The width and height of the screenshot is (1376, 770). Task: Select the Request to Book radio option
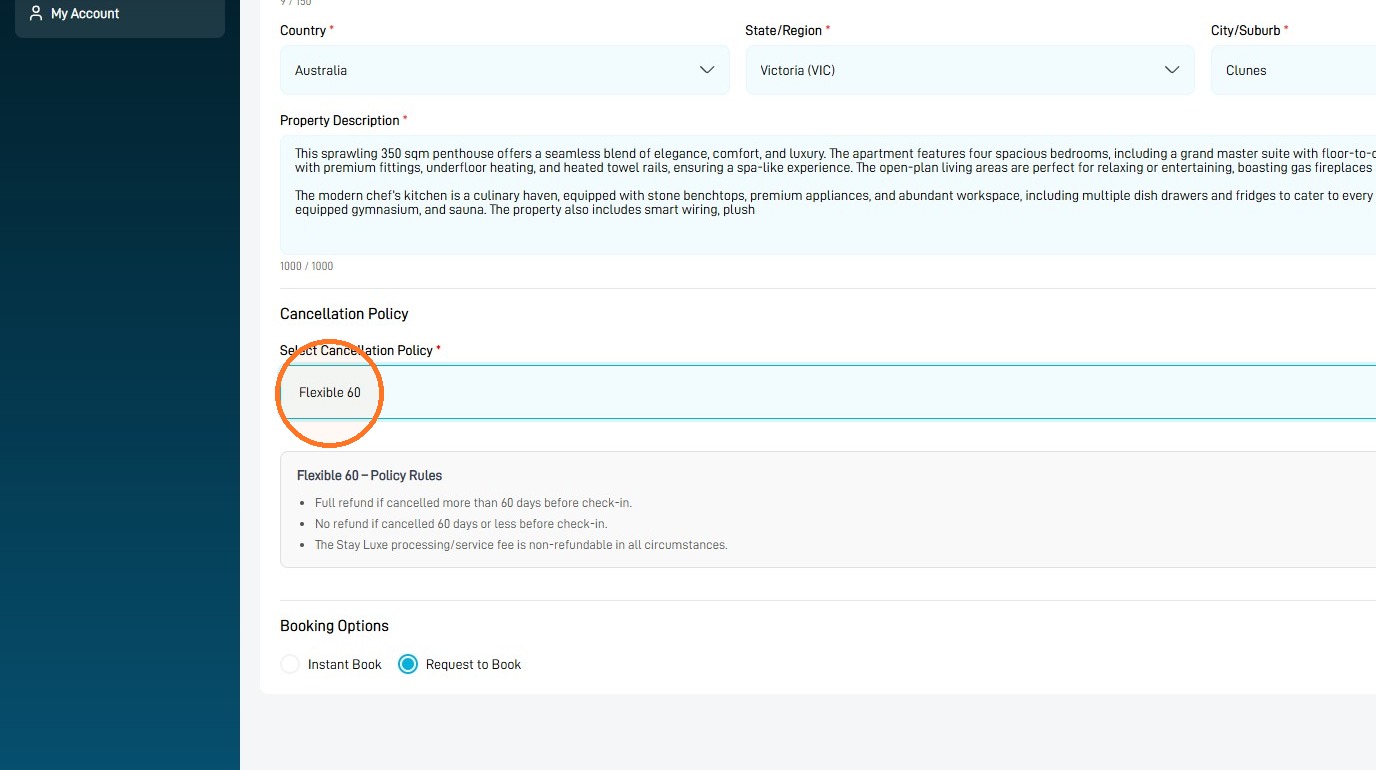408,664
